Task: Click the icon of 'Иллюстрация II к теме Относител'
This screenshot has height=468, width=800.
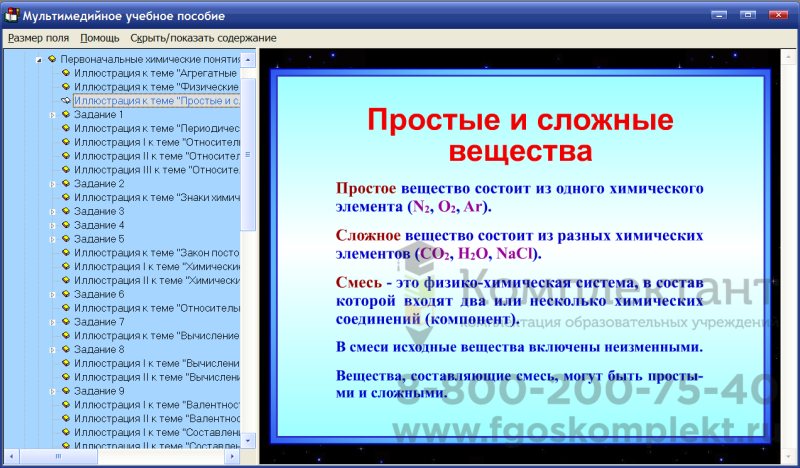Action: tap(66, 156)
